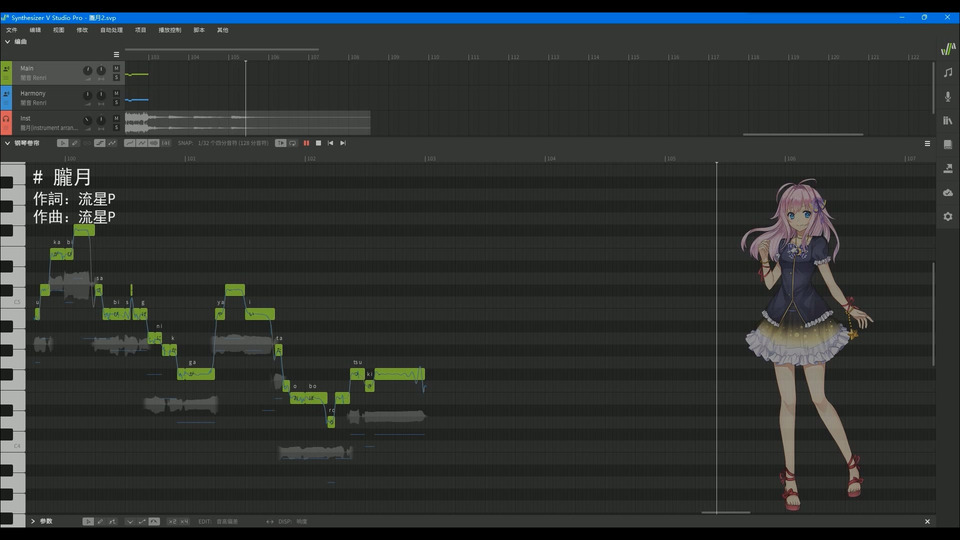Select the piano roll pointer tool
960x540 pixels.
coord(62,143)
